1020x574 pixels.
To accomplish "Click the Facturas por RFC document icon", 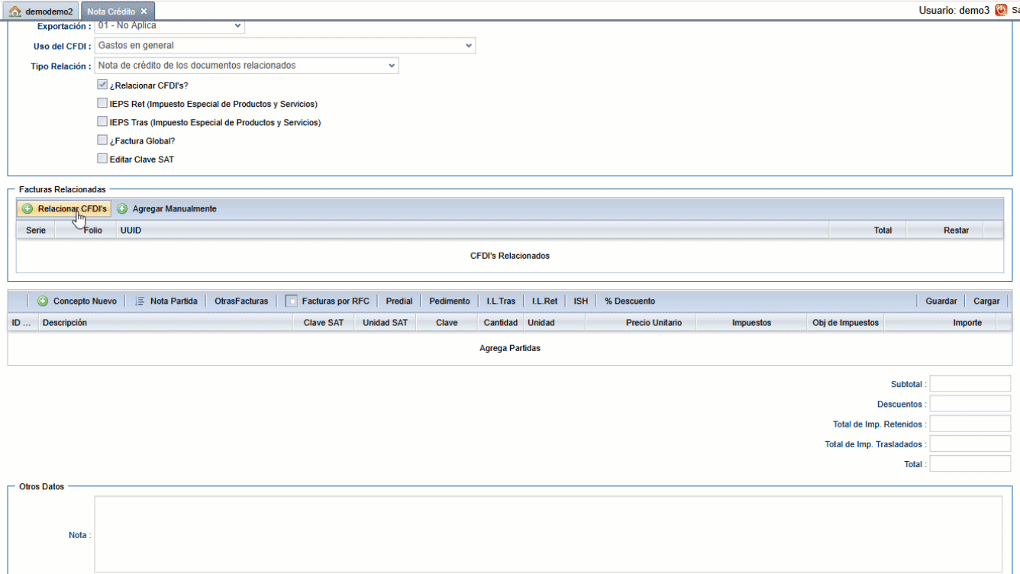I will (291, 301).
